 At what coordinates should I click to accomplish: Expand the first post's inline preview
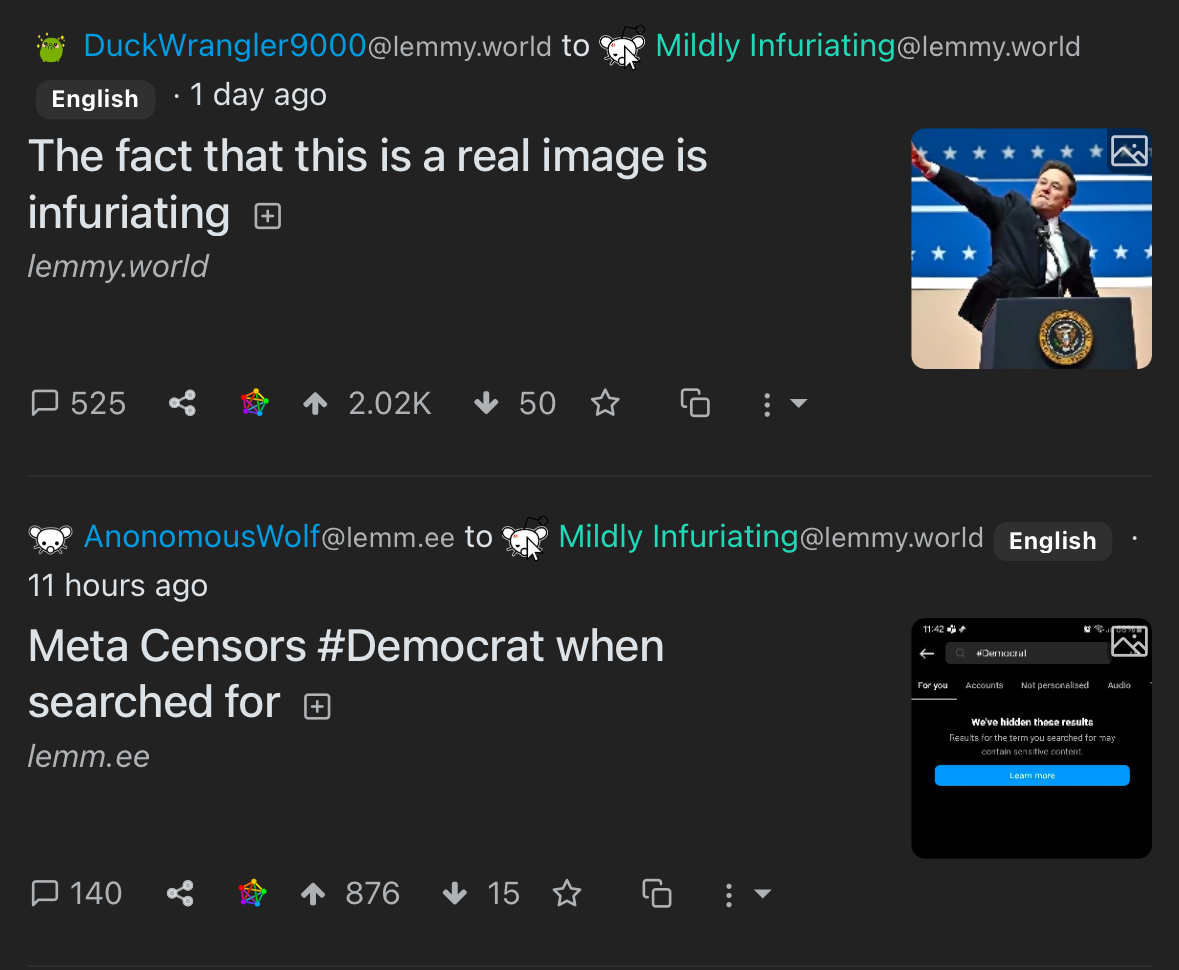[x=267, y=216]
